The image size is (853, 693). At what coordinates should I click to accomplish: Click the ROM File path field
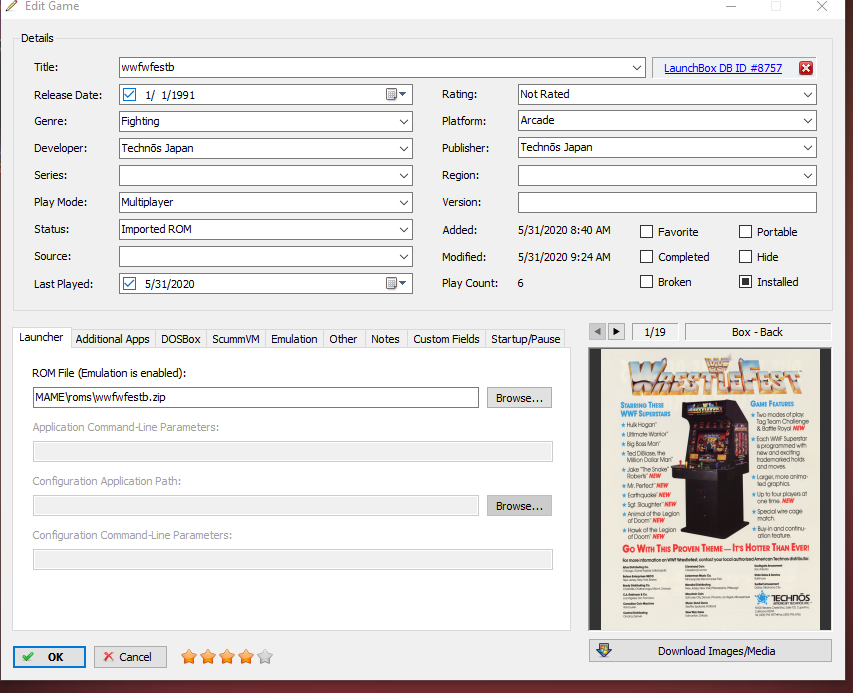pyautogui.click(x=256, y=397)
